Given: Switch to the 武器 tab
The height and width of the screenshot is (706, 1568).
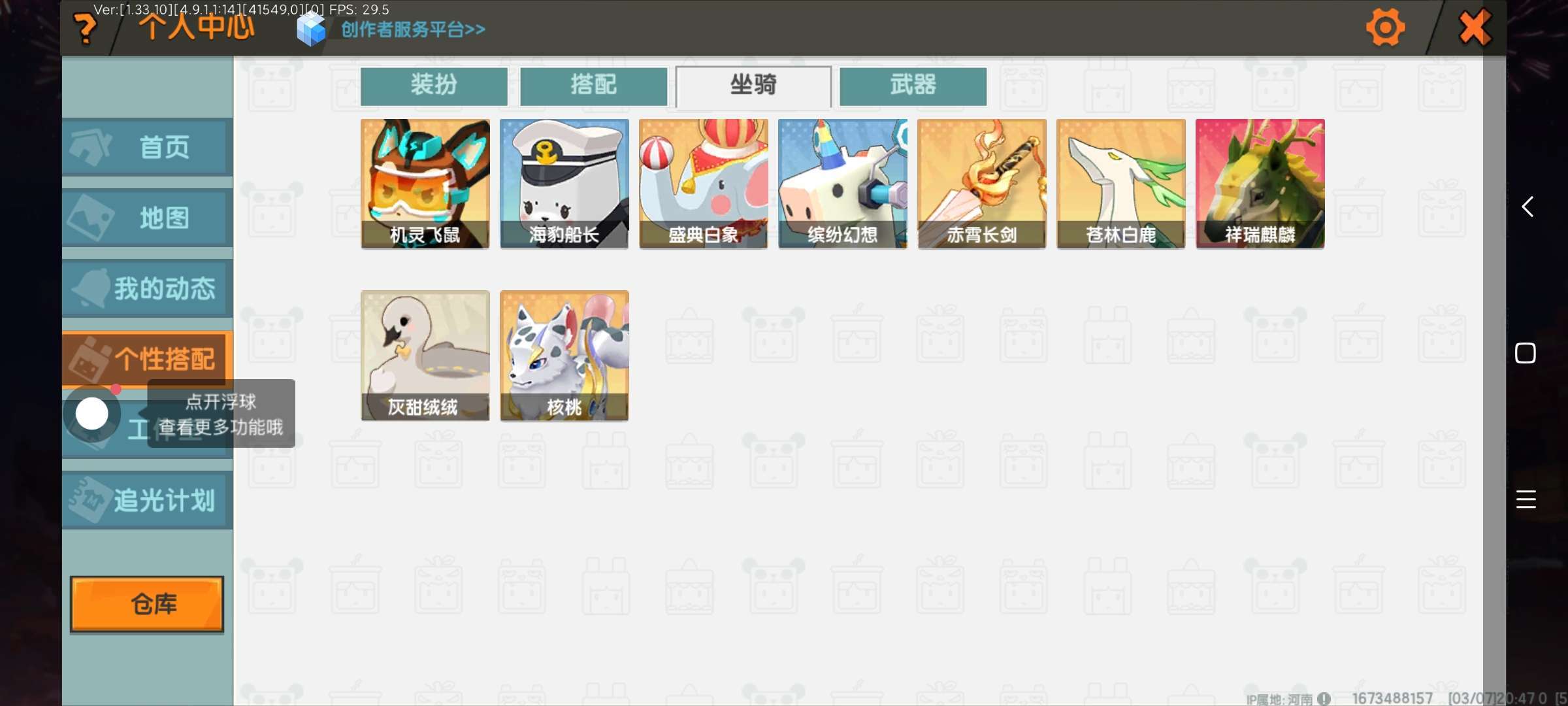Looking at the screenshot, I should (913, 86).
